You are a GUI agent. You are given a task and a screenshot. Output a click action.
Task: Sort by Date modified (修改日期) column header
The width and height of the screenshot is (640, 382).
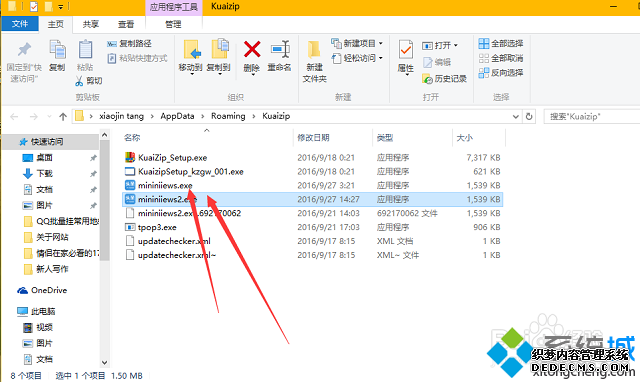[x=313, y=138]
